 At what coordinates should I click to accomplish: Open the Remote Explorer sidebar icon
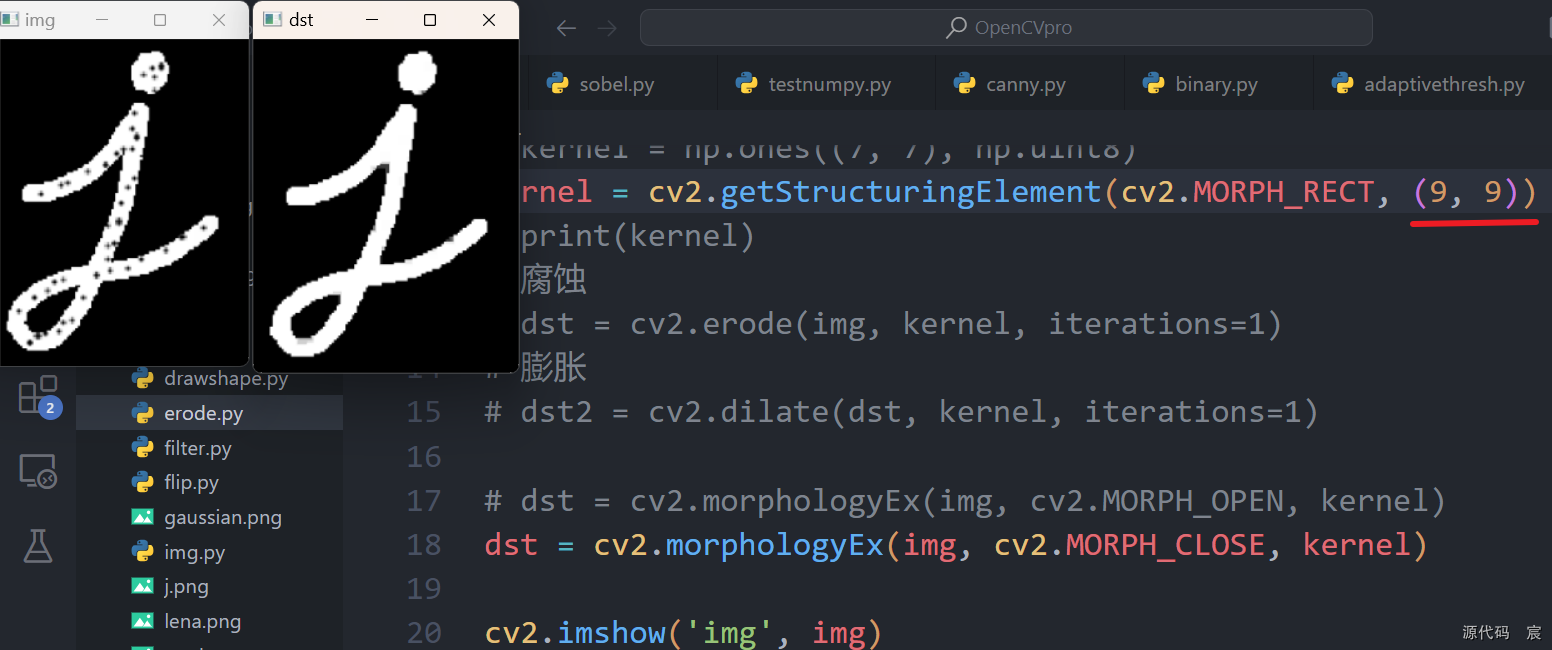(38, 470)
